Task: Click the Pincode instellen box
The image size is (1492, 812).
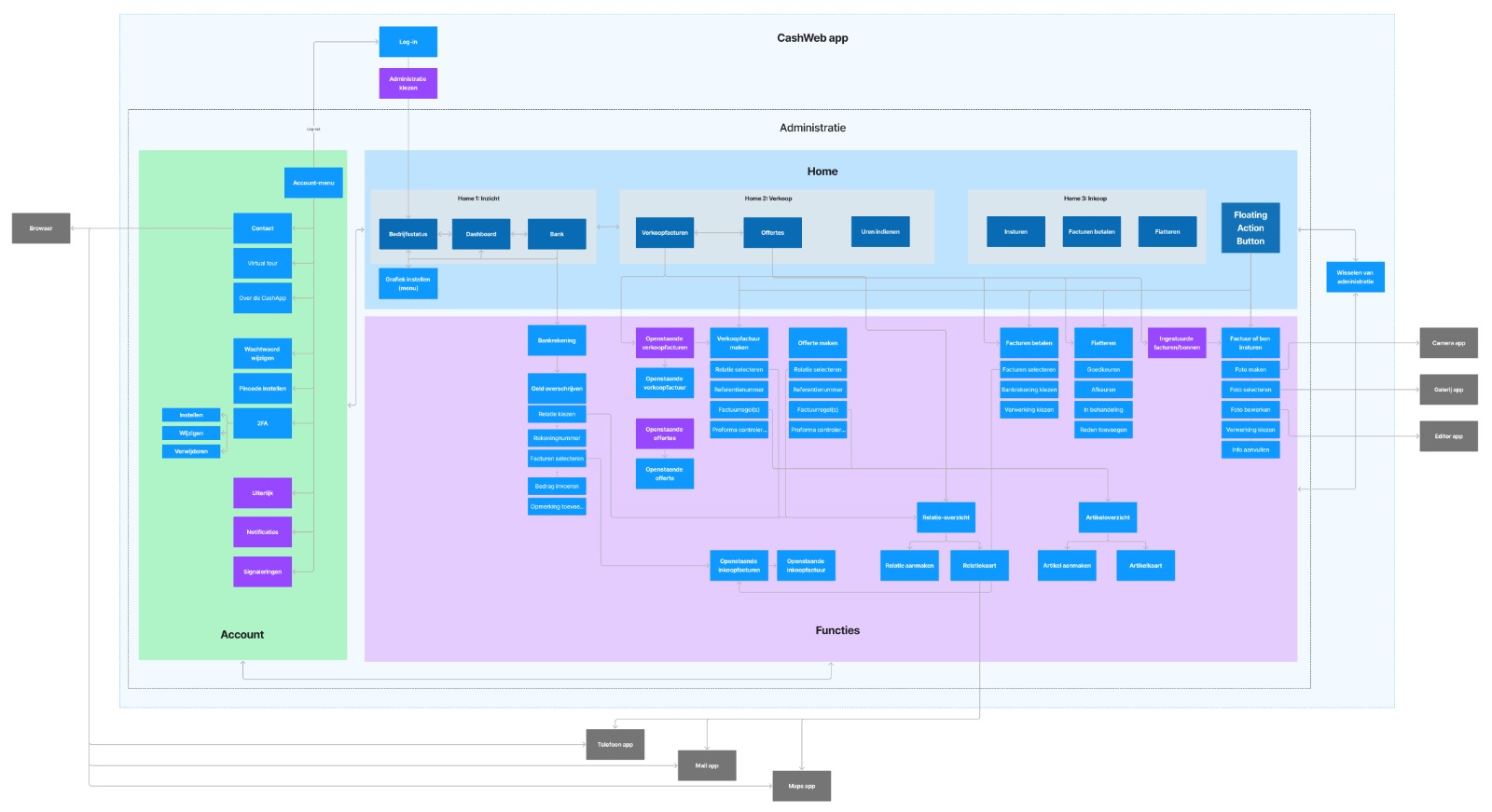Action: tap(262, 389)
